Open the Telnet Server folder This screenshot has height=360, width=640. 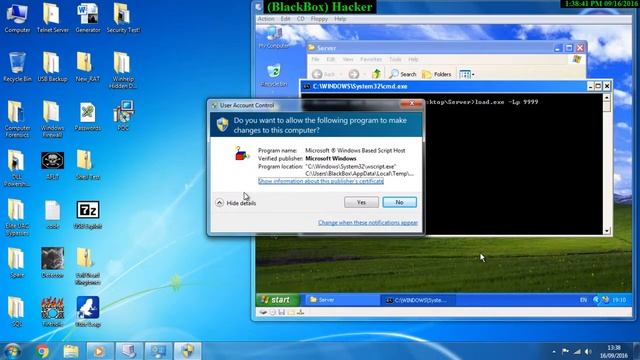52,18
